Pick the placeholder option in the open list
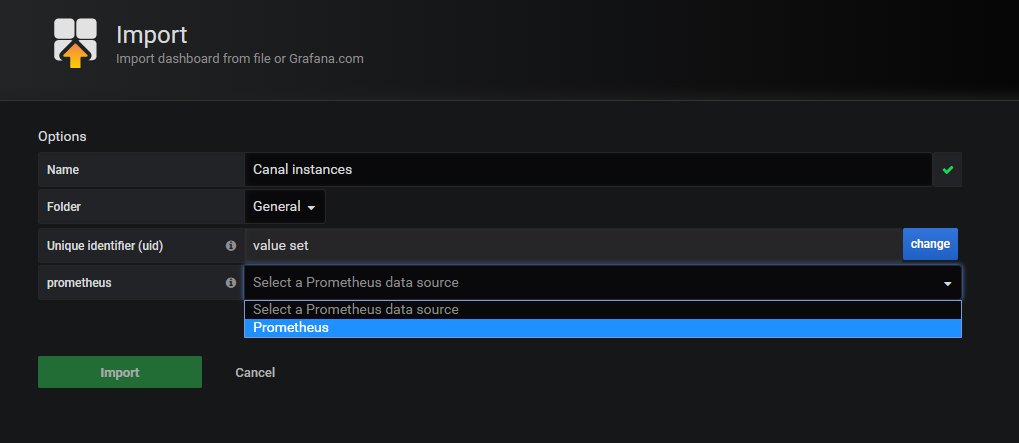Viewport: 1019px width, 443px height. tap(602, 310)
